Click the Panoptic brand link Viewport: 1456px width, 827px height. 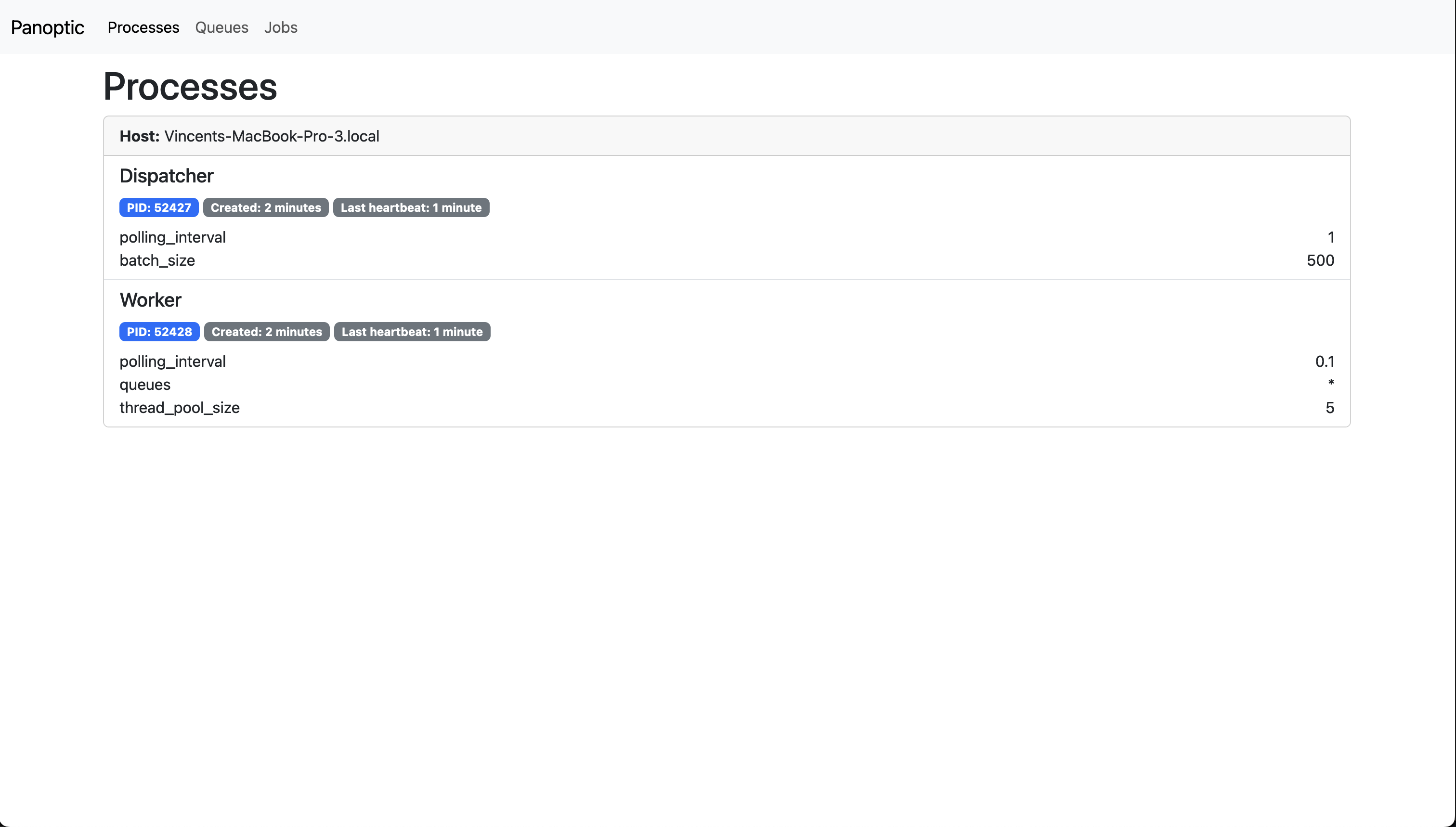[47, 27]
